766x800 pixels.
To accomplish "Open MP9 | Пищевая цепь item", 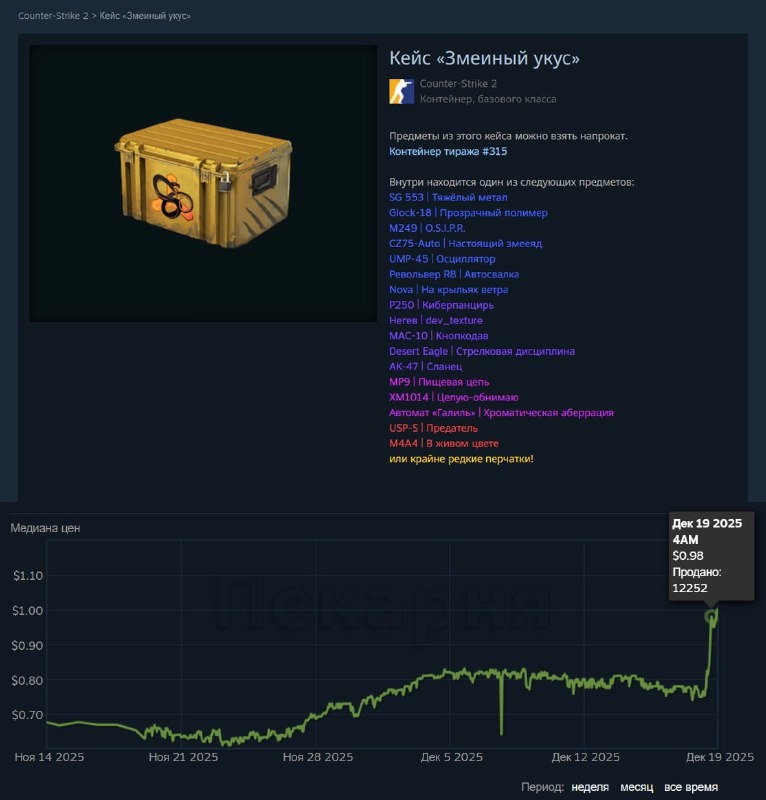I will click(439, 382).
